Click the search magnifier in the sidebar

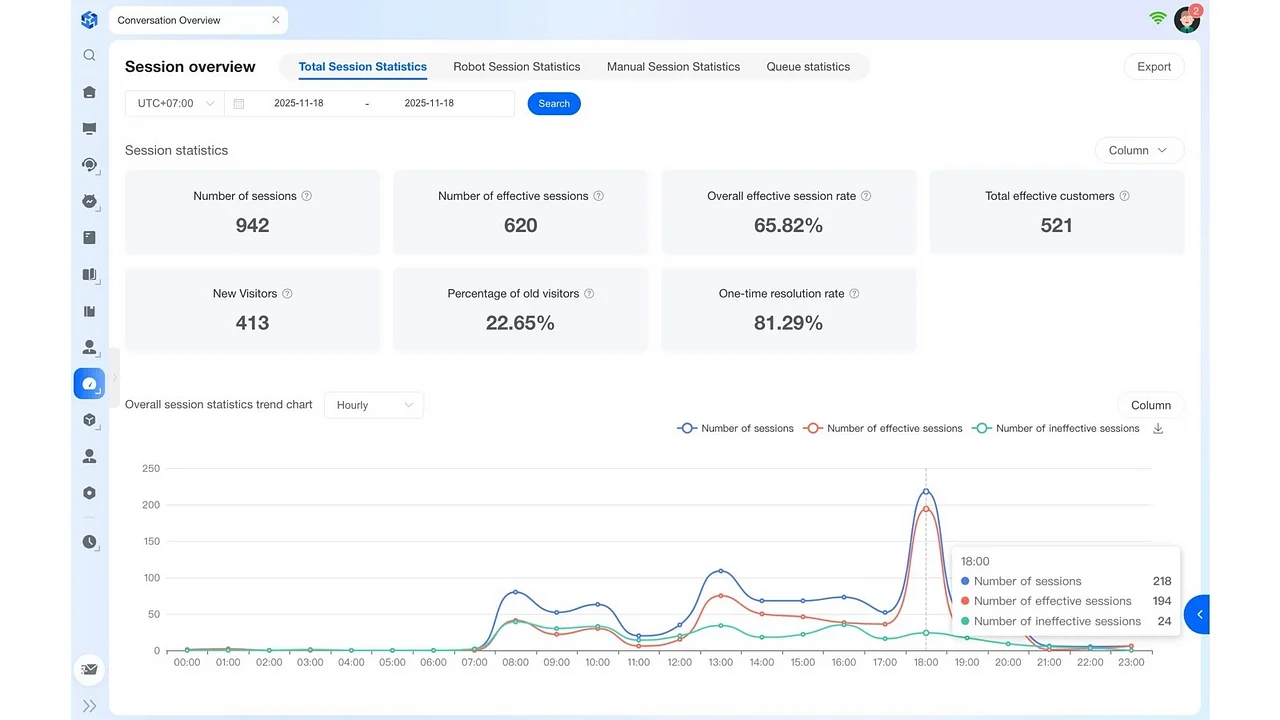(x=89, y=56)
